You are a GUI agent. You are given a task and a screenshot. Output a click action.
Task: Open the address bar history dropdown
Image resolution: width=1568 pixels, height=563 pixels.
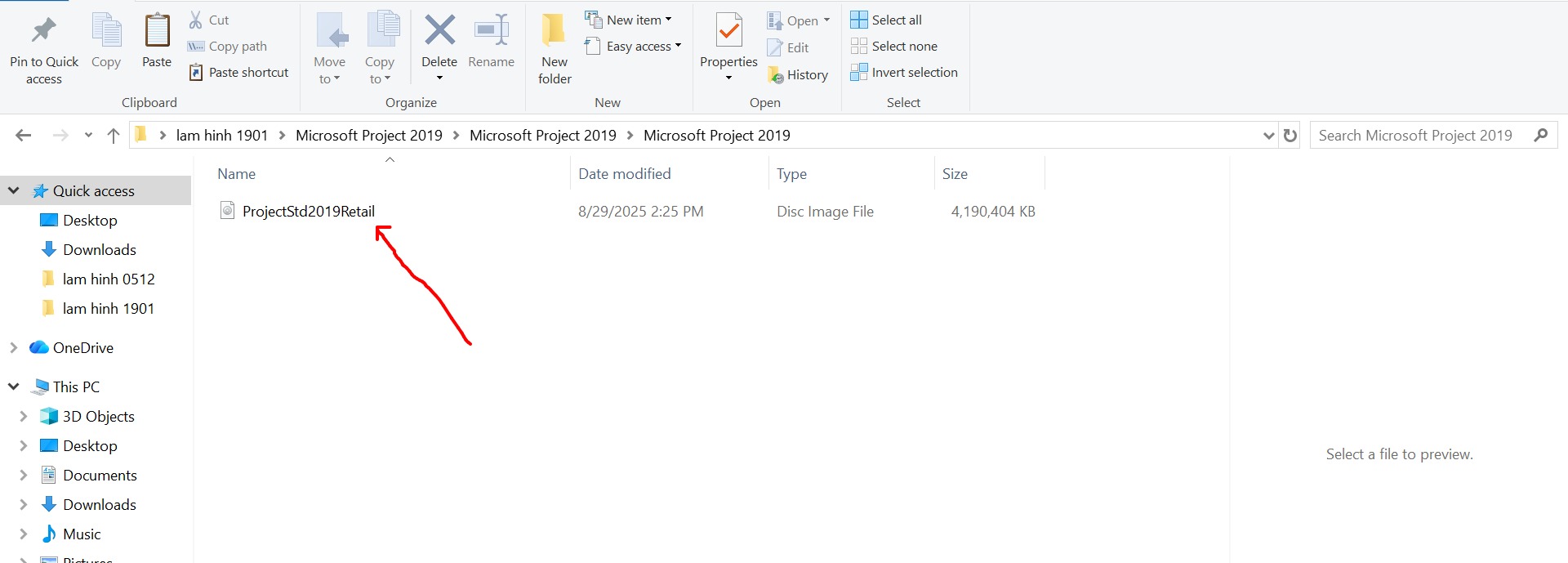pos(1268,136)
